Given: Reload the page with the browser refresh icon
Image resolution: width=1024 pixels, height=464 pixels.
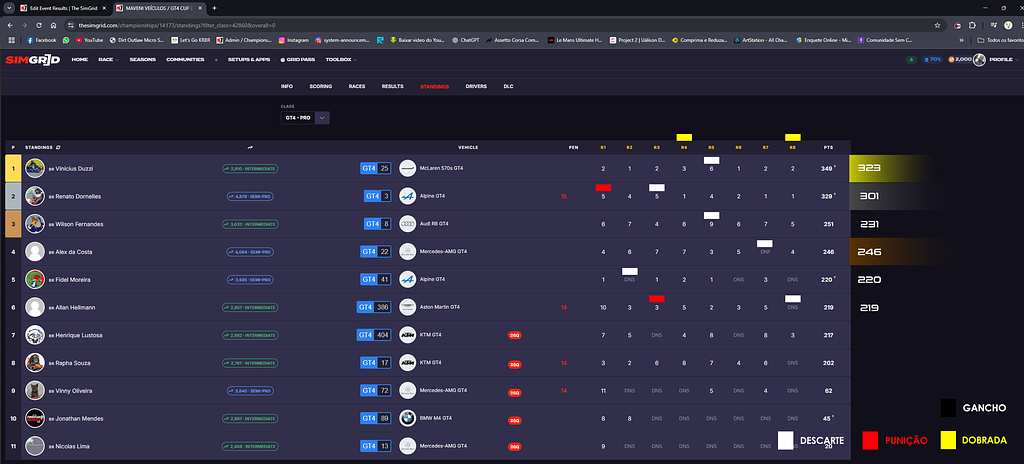Looking at the screenshot, I should [39, 25].
